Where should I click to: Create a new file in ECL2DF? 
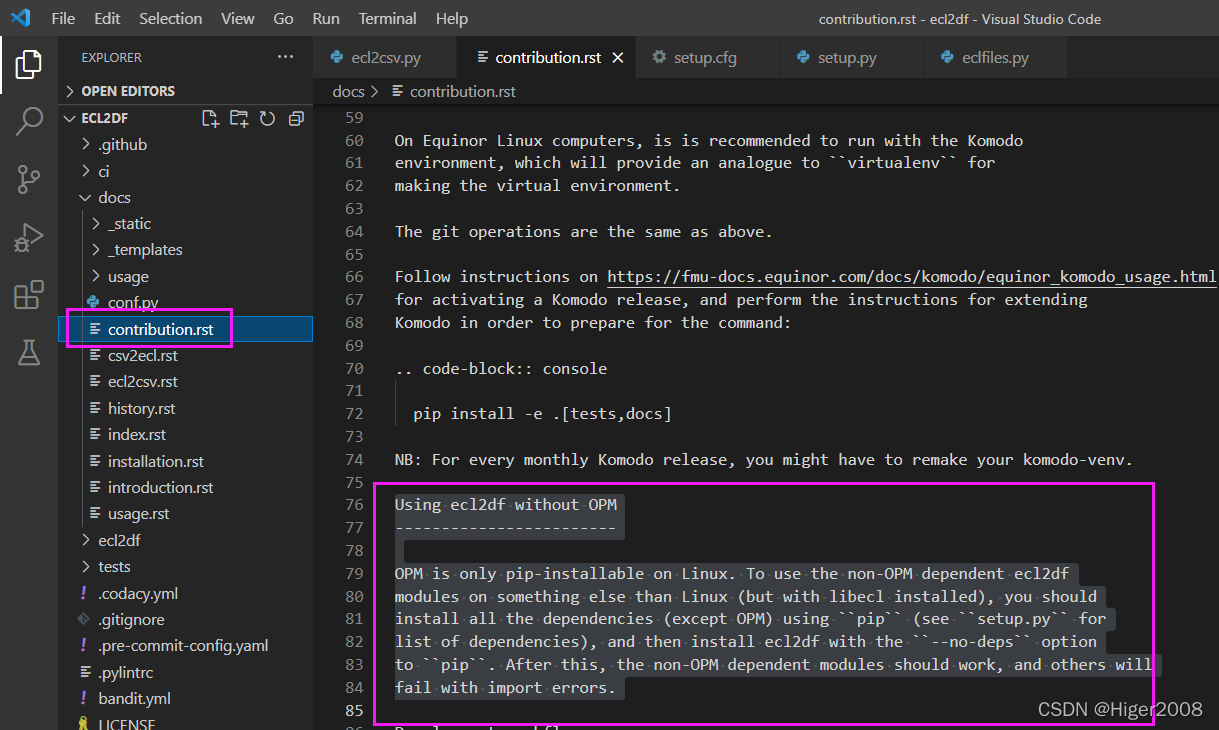click(x=210, y=119)
